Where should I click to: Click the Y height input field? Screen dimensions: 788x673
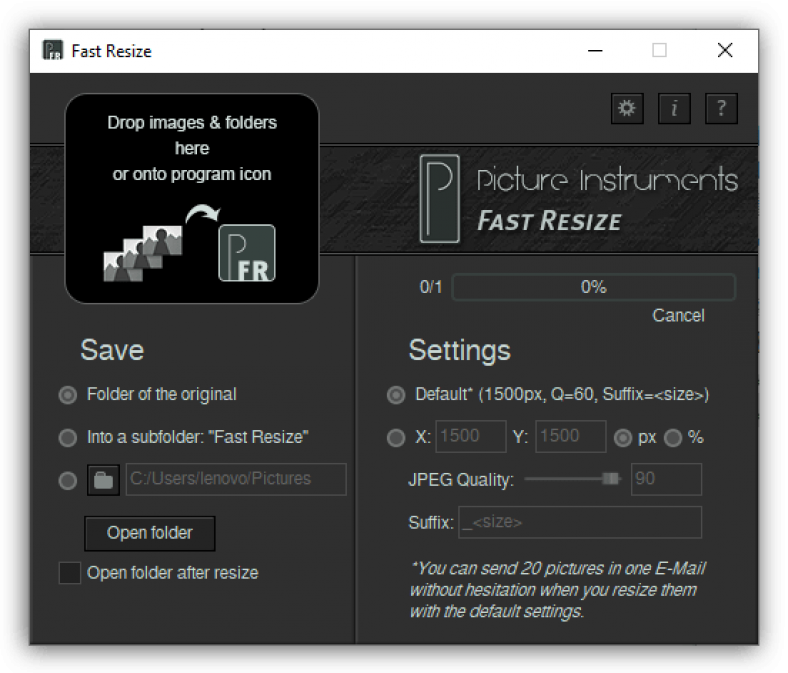(570, 436)
